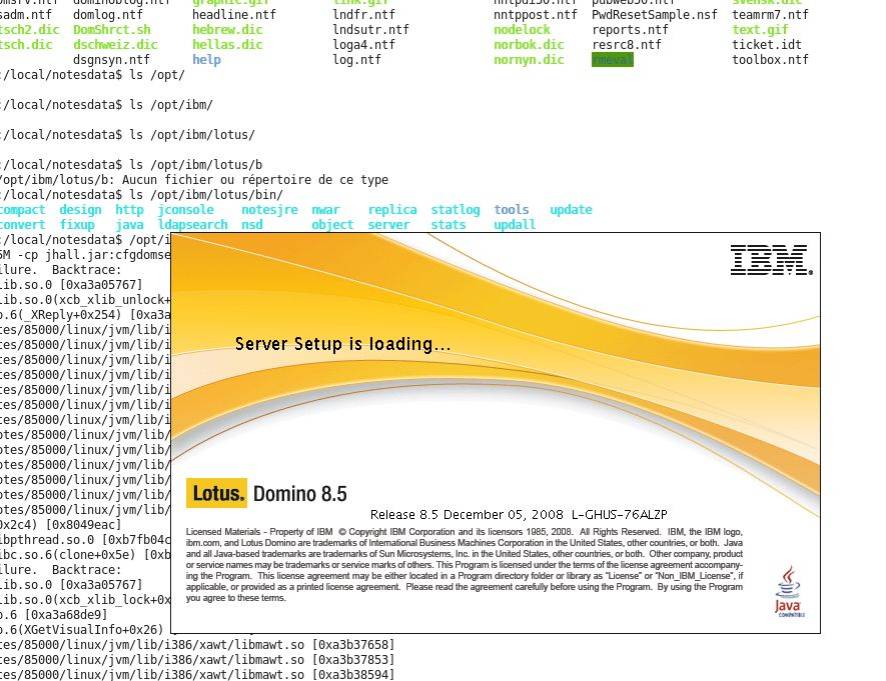Image resolution: width=886 pixels, height=681 pixels.
Task: Click the 'PwdResetSample.nsf' filename
Action: tap(654, 15)
